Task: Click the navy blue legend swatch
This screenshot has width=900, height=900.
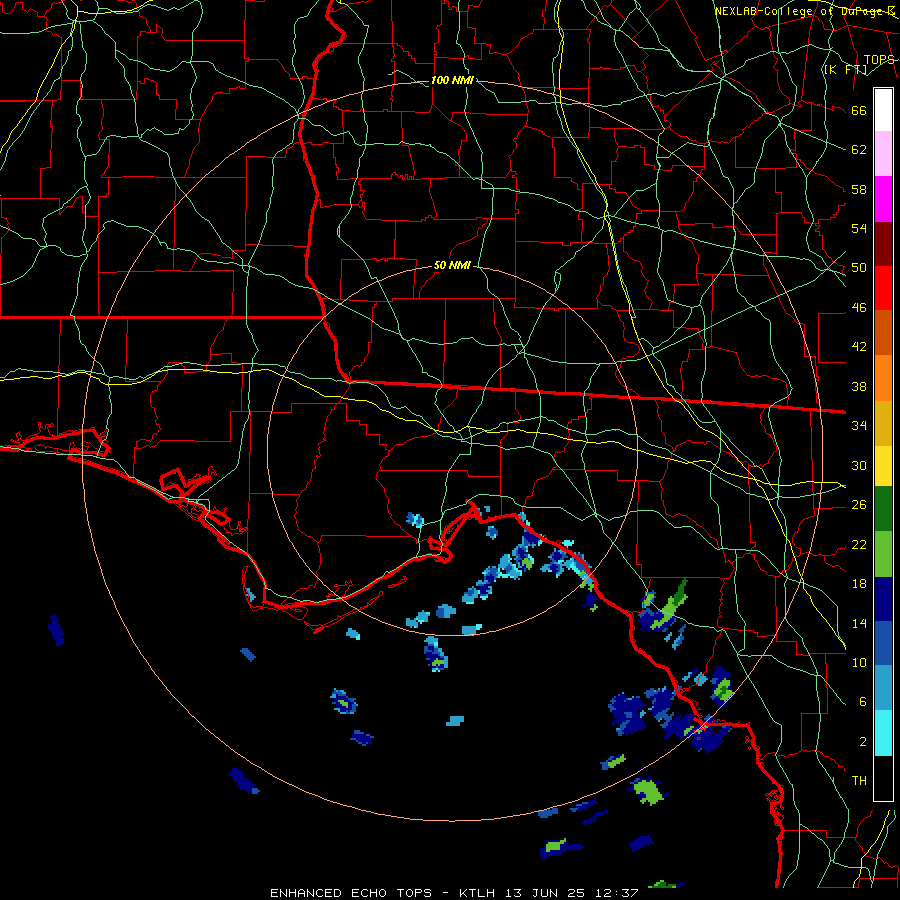Action: (883, 599)
